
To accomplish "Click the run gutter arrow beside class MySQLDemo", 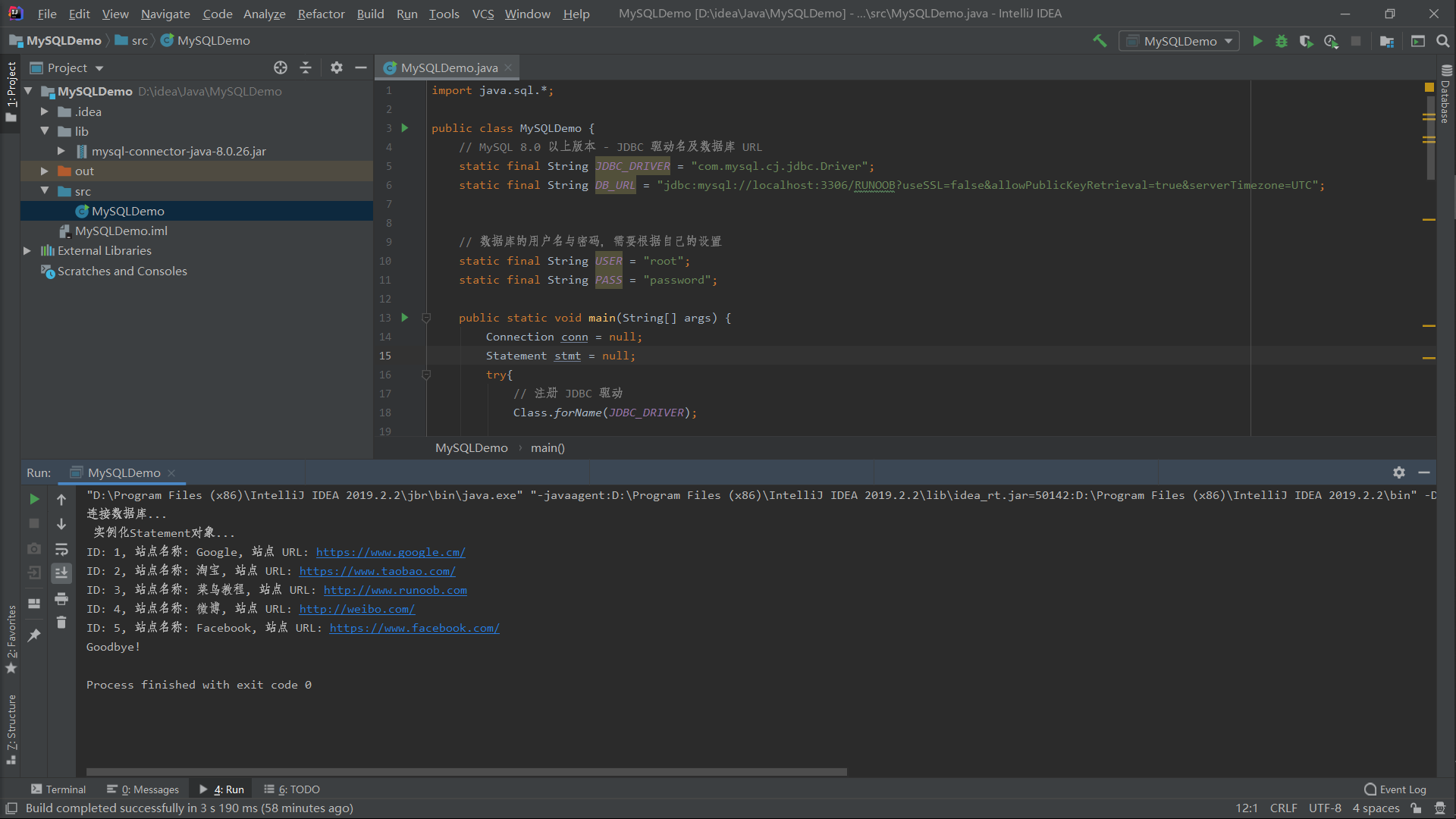I will 405,128.
